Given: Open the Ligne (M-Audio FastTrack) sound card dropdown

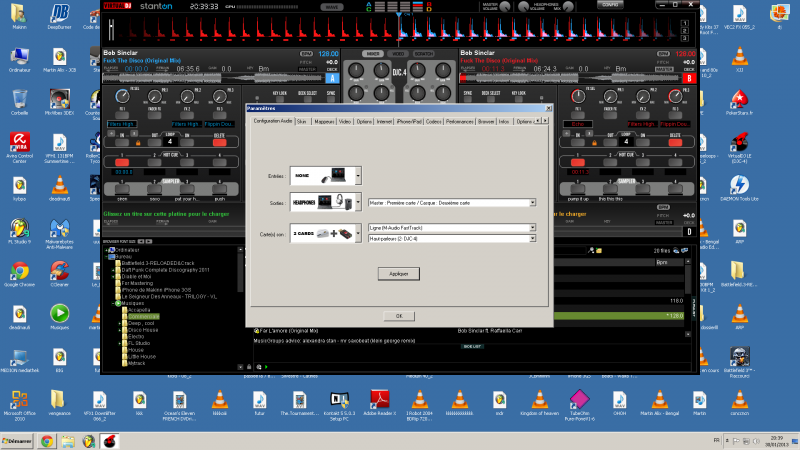Looking at the screenshot, I should [531, 228].
